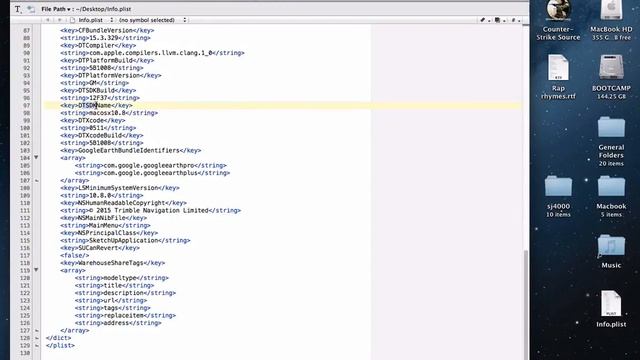The height and width of the screenshot is (360, 640).
Task: Open the '(no symbol selected)' function popup
Action: tap(152, 20)
